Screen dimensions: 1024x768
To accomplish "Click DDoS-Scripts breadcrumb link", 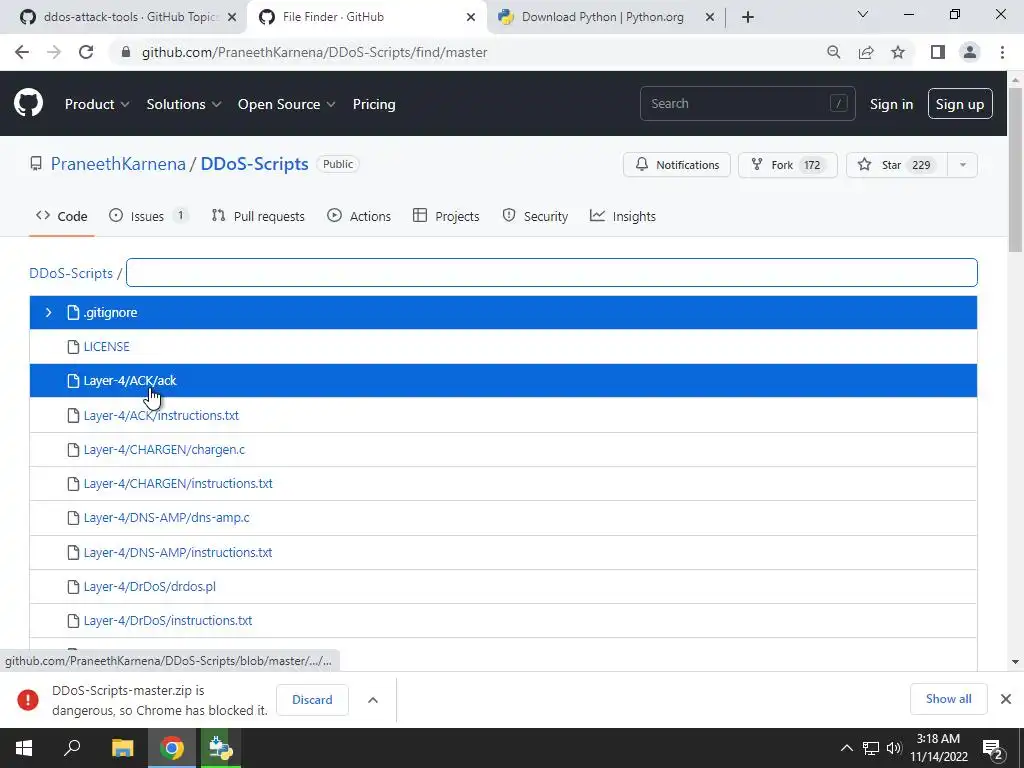I will coord(71,273).
